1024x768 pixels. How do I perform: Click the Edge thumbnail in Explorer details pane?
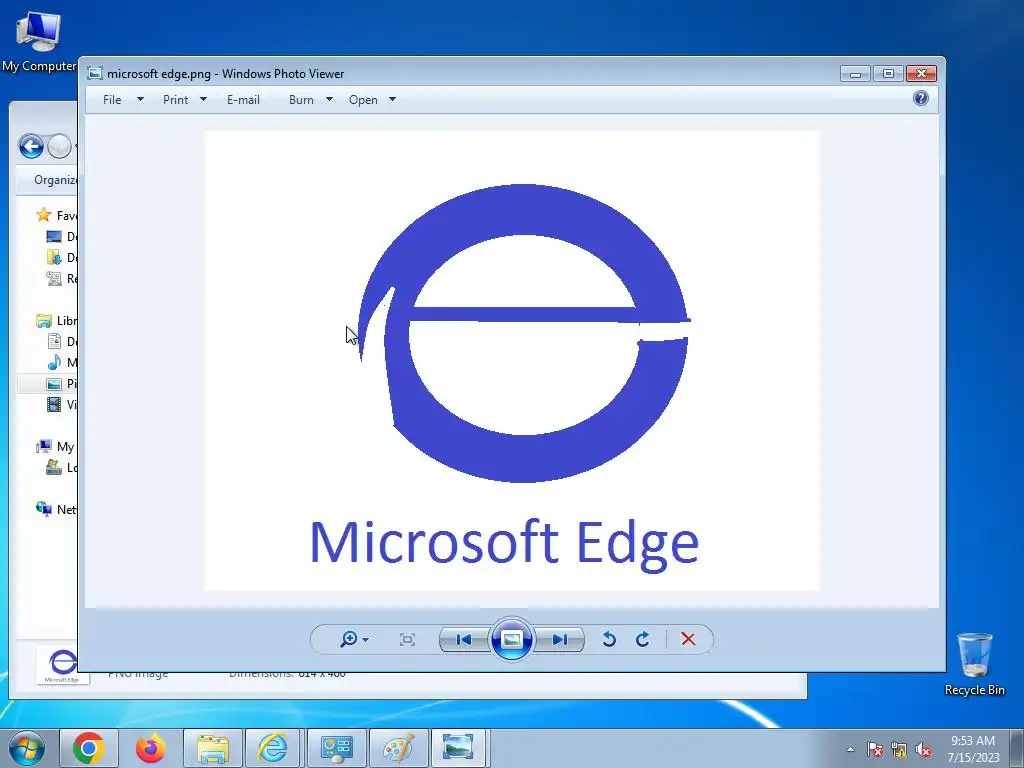(62, 665)
